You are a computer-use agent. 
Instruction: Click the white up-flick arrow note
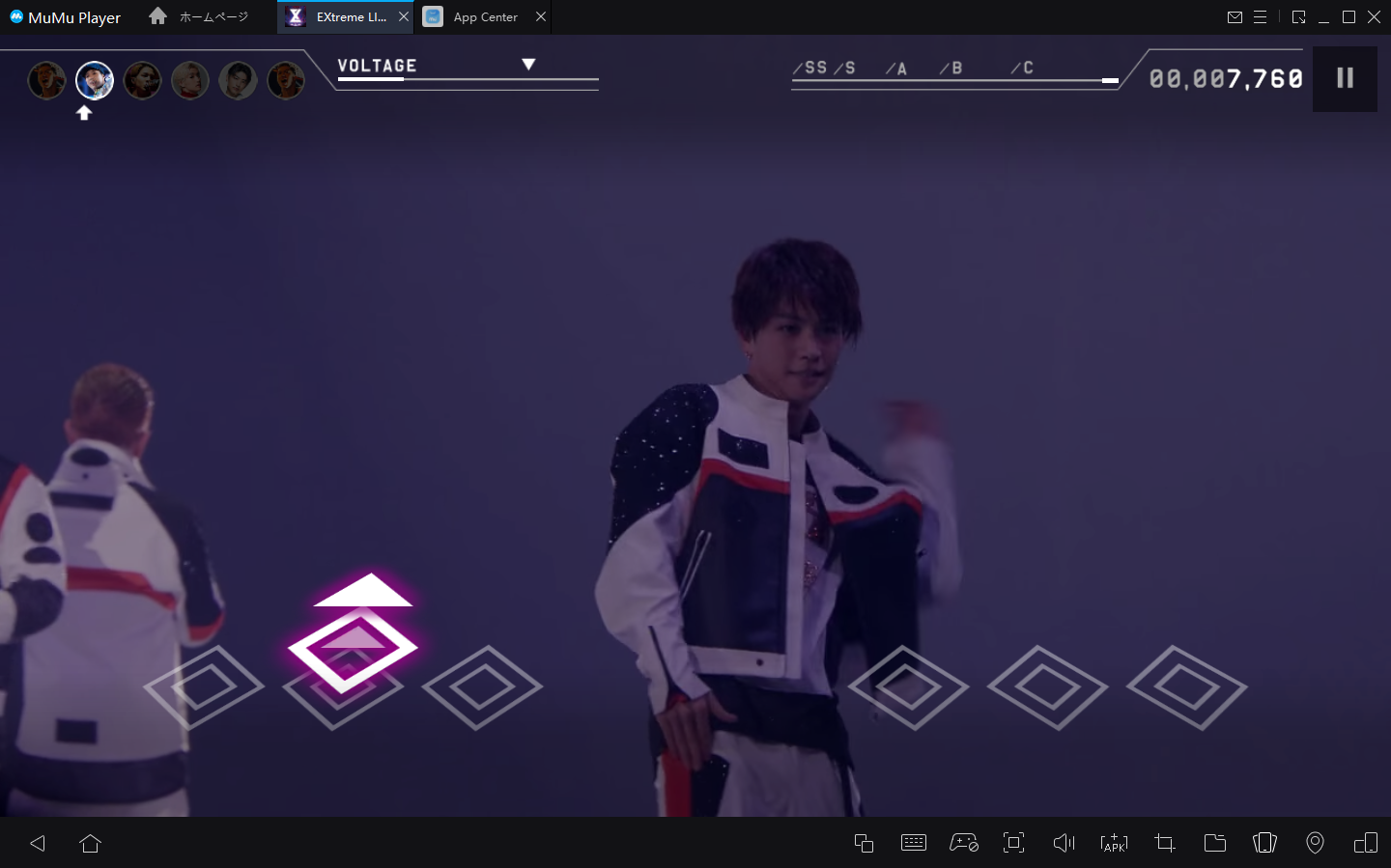point(363,591)
